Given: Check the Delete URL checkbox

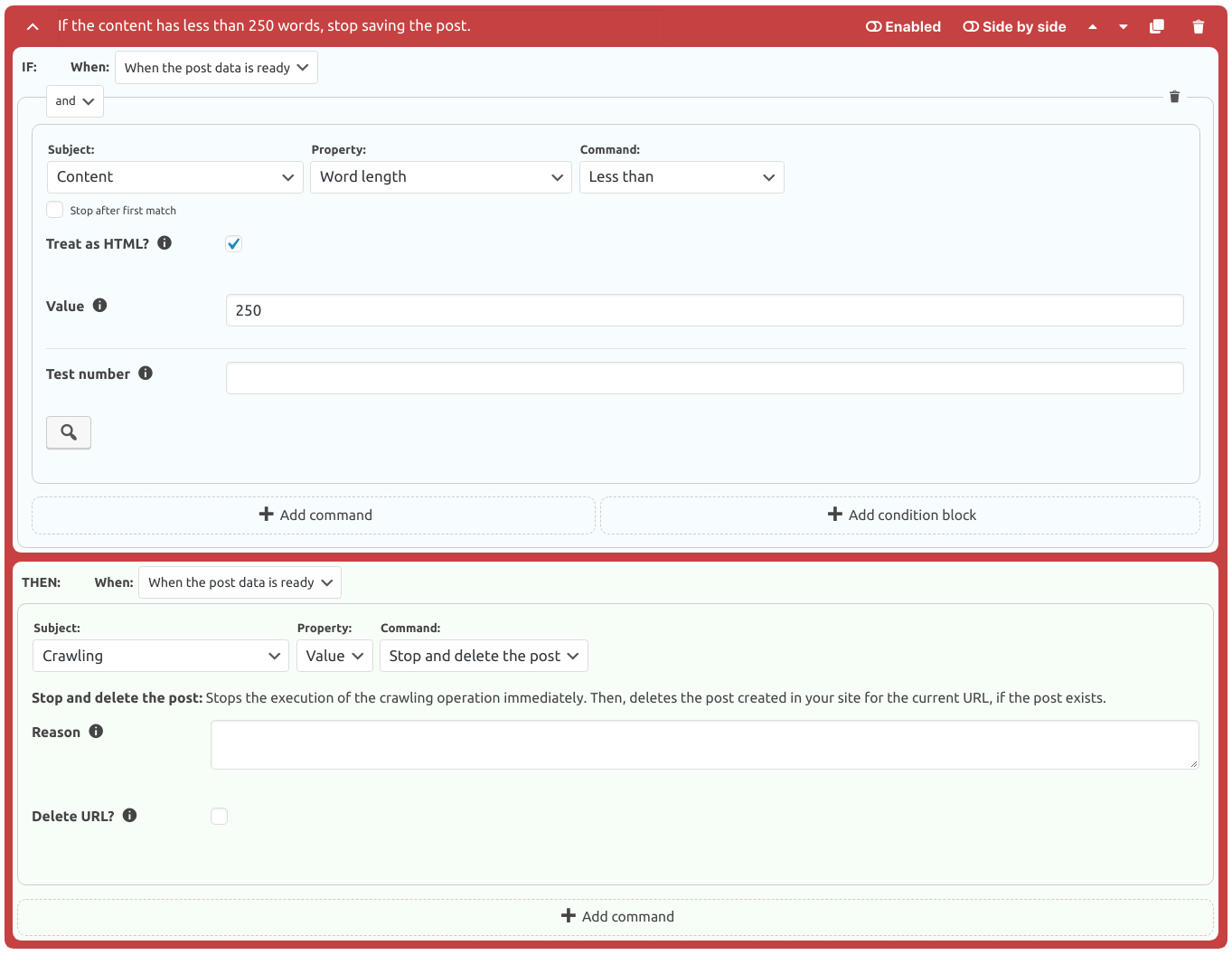Looking at the screenshot, I should click(x=220, y=817).
